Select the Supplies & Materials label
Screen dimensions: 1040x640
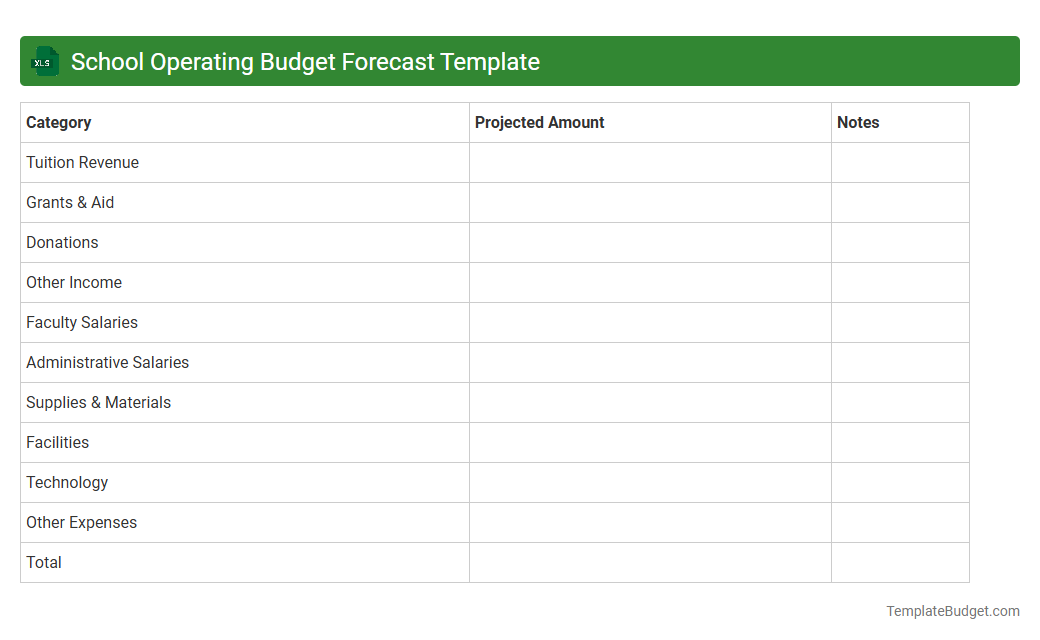[x=98, y=402]
